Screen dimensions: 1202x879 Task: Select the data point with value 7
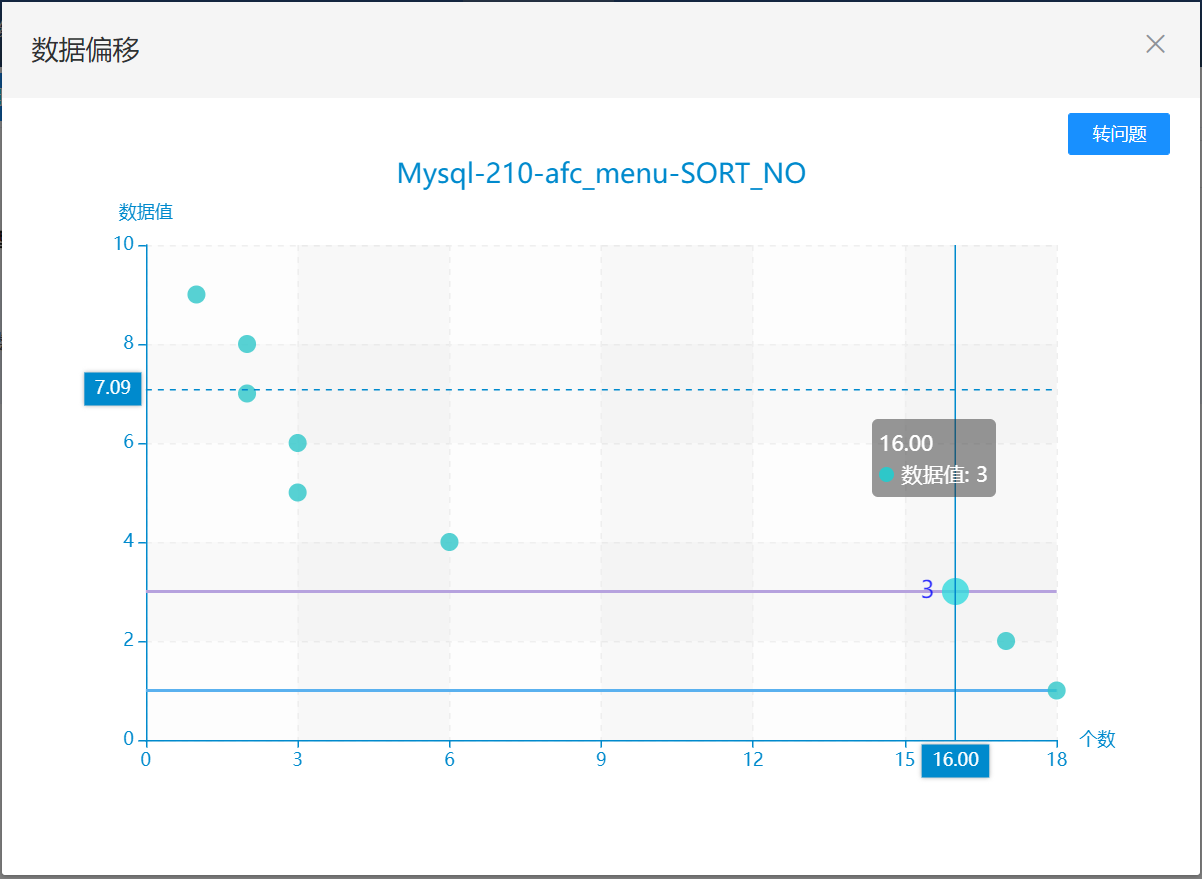(x=247, y=393)
